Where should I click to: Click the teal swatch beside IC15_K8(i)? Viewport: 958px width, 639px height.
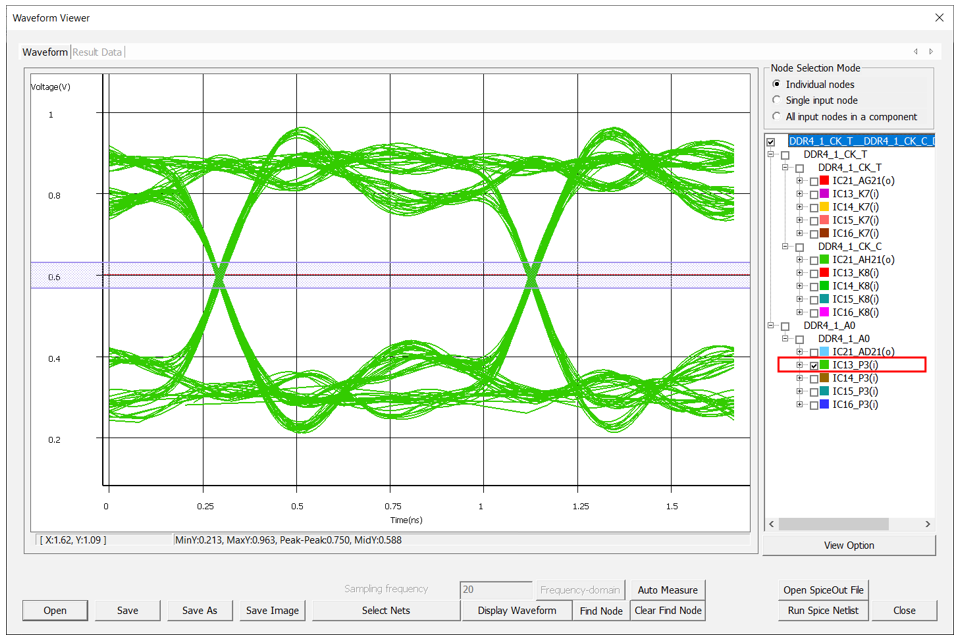pos(825,299)
